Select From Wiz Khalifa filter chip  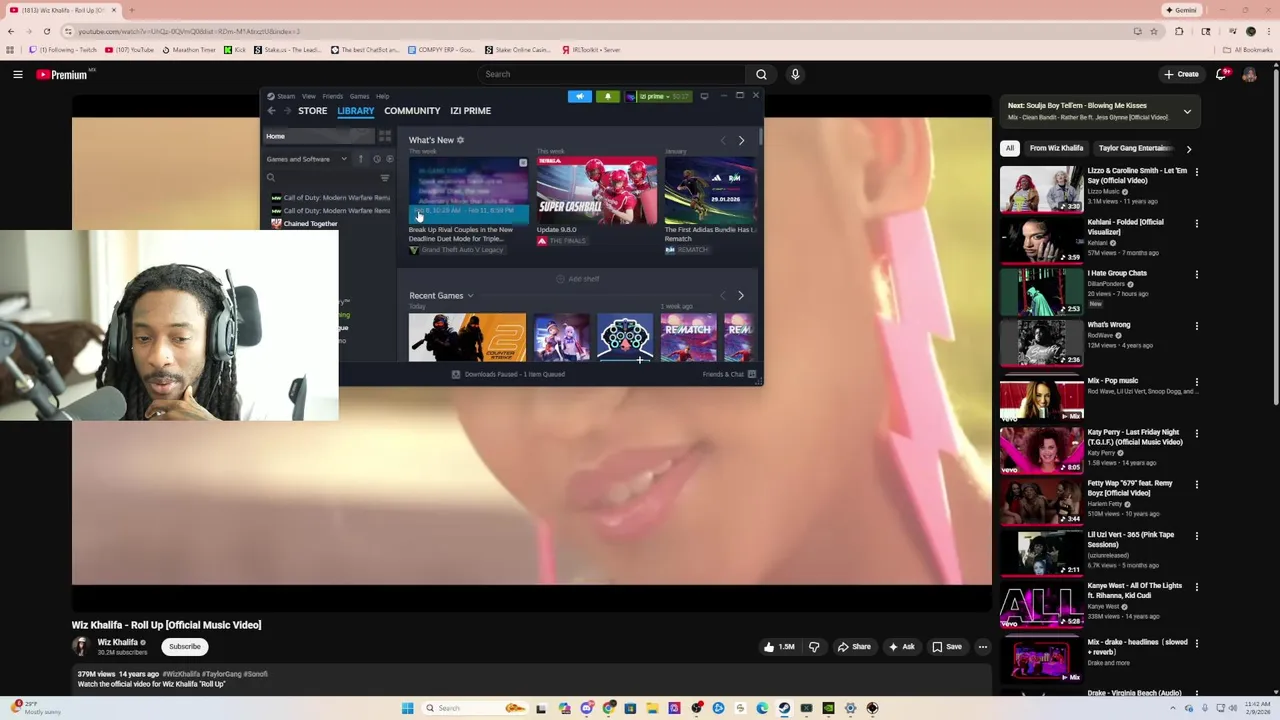[1056, 148]
